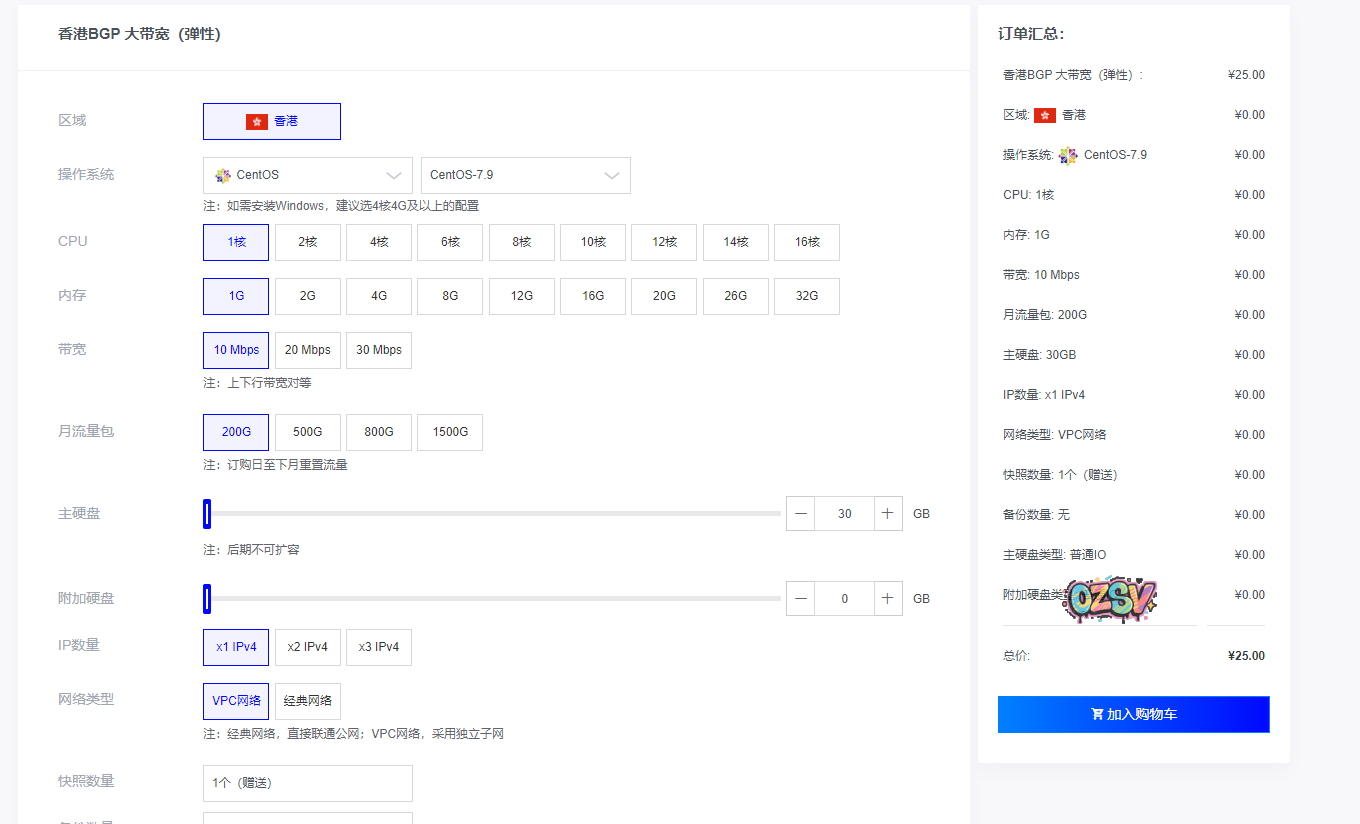Select the 4核 CPU option
Viewport: 1360px width, 824px height.
pos(379,242)
